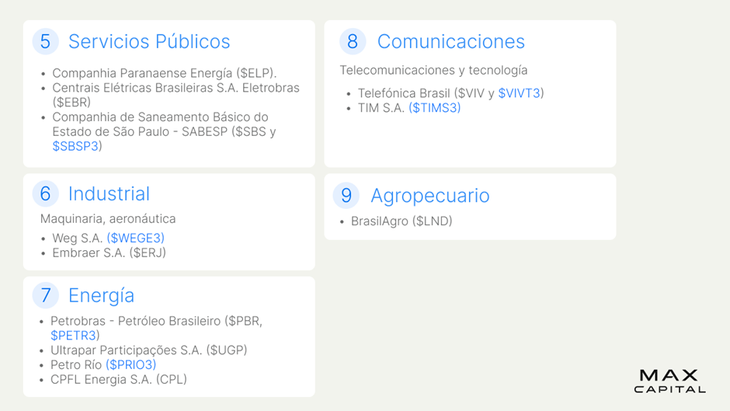Click the number 5 circle badge
This screenshot has height=411, width=730.
(x=45, y=41)
